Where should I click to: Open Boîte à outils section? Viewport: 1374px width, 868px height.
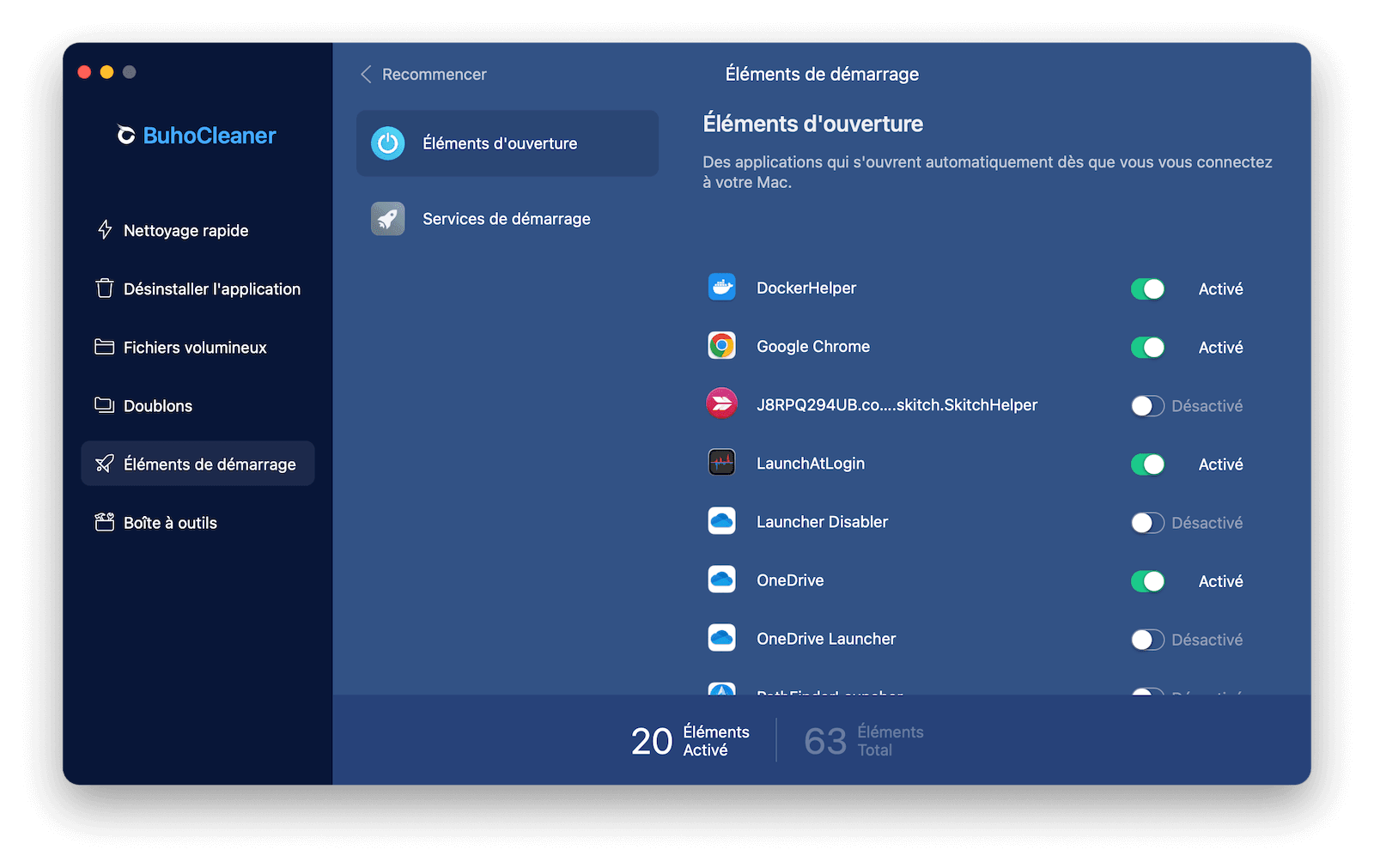click(198, 522)
